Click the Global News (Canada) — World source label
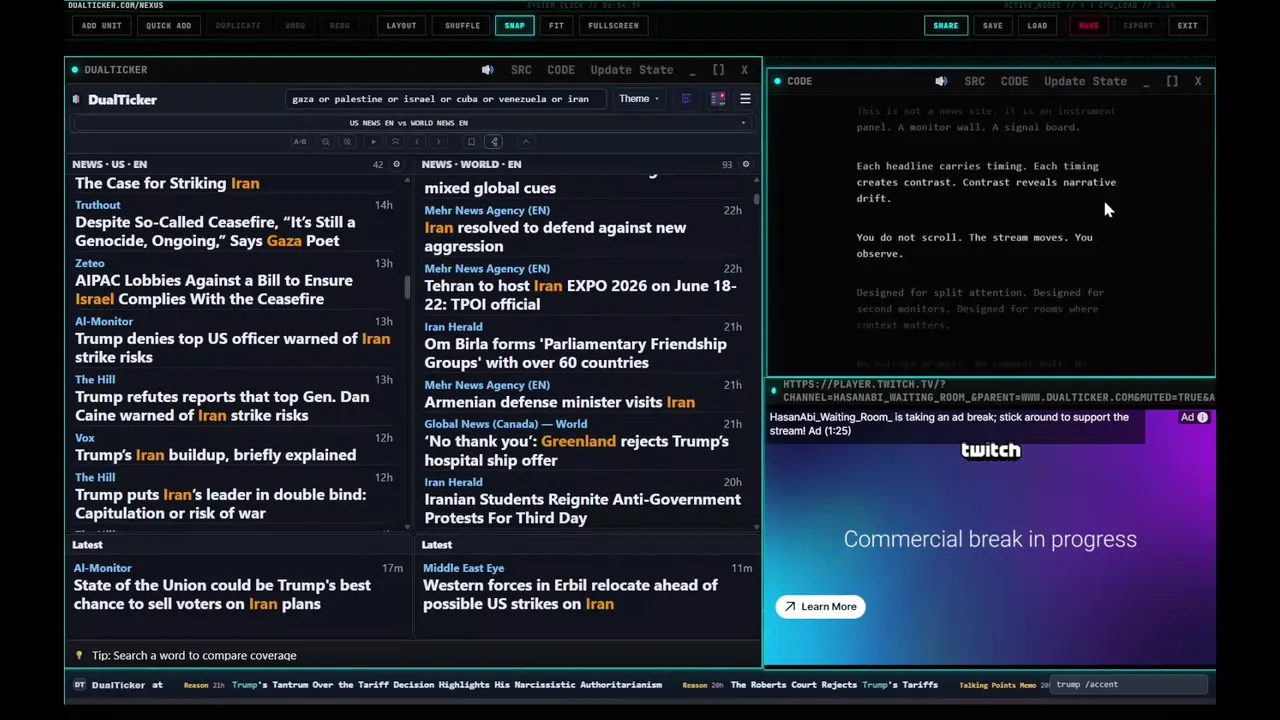The image size is (1280, 720). (x=505, y=424)
